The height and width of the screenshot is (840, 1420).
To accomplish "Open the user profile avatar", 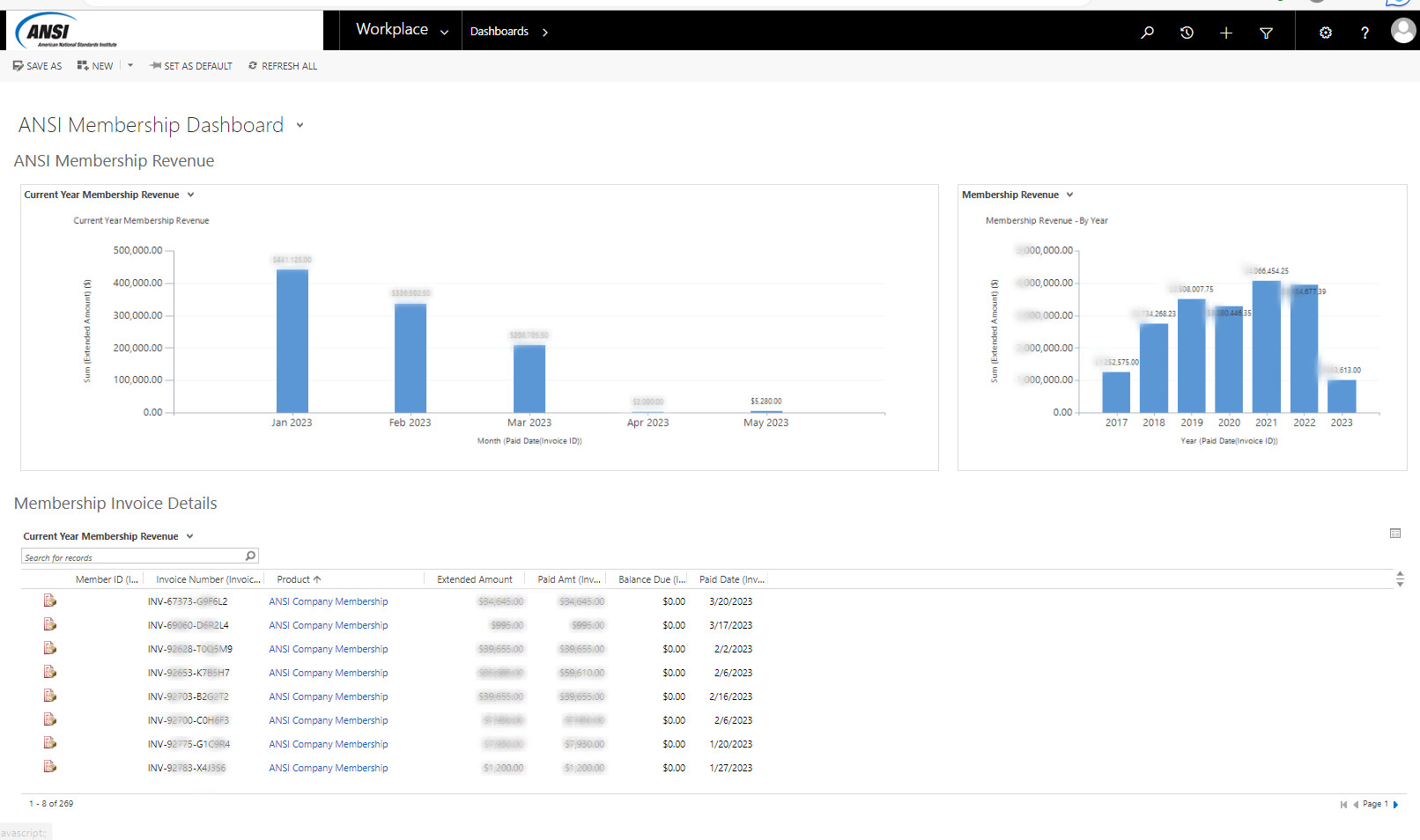I will pyautogui.click(x=1402, y=31).
